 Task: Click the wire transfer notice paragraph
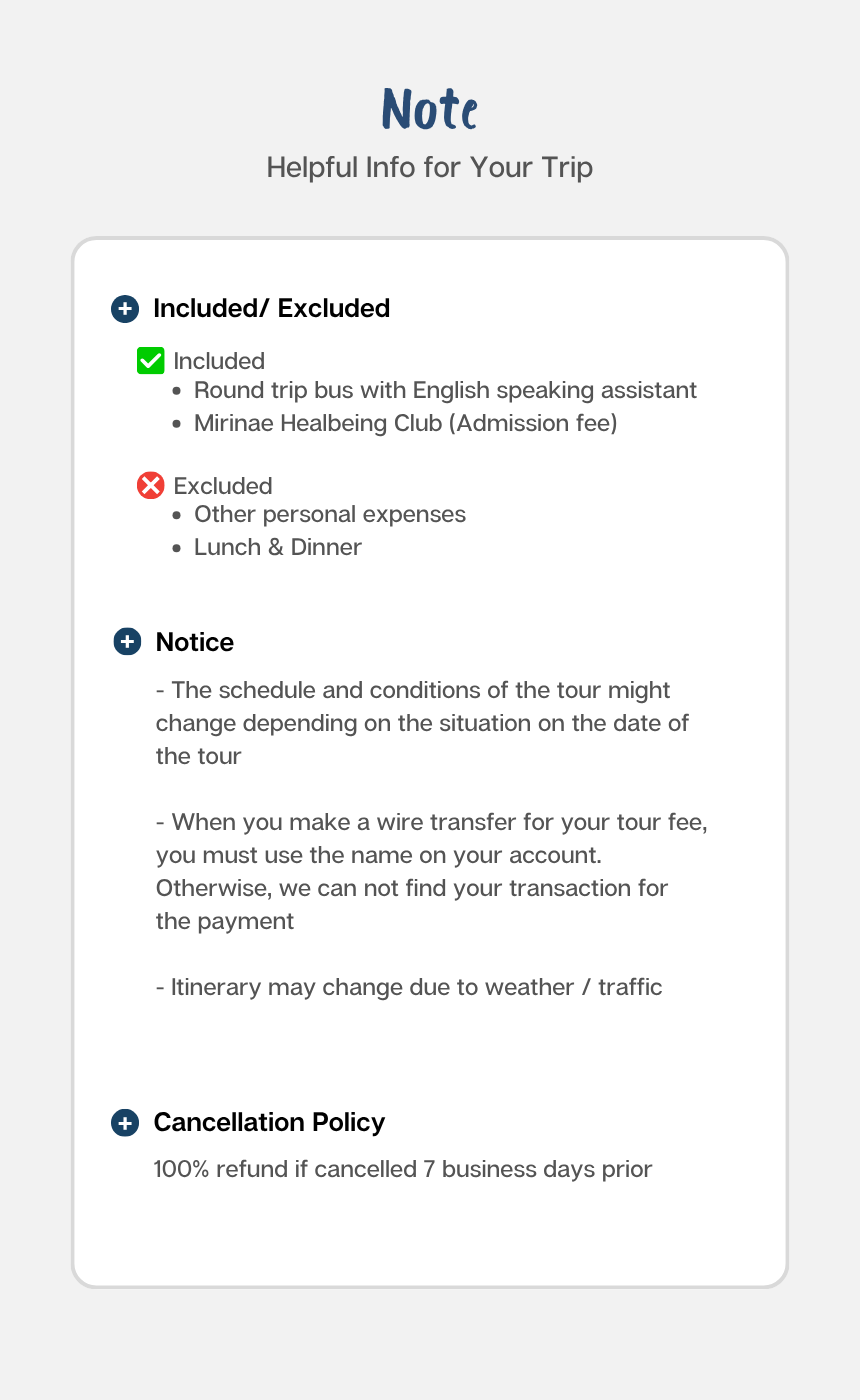[x=432, y=872]
